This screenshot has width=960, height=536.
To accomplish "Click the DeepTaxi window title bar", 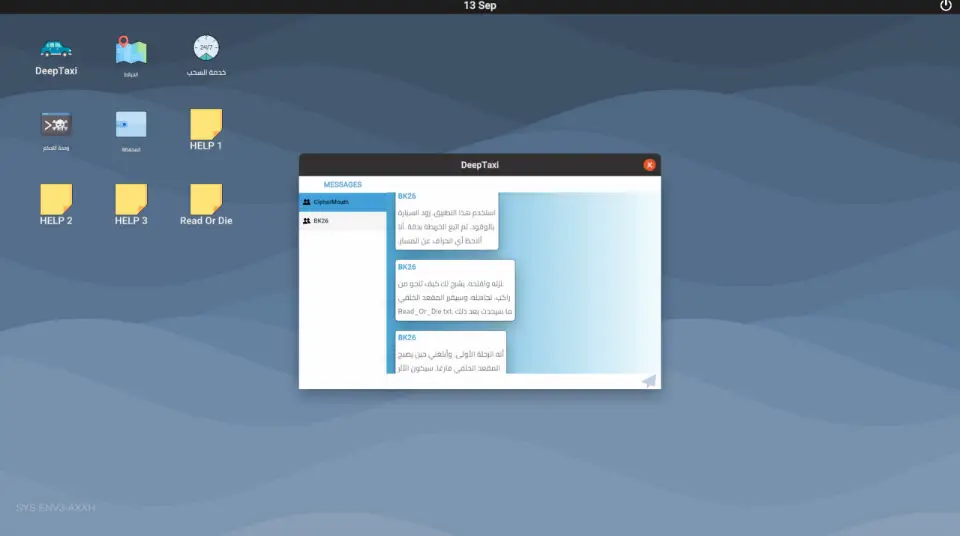I will coord(479,165).
